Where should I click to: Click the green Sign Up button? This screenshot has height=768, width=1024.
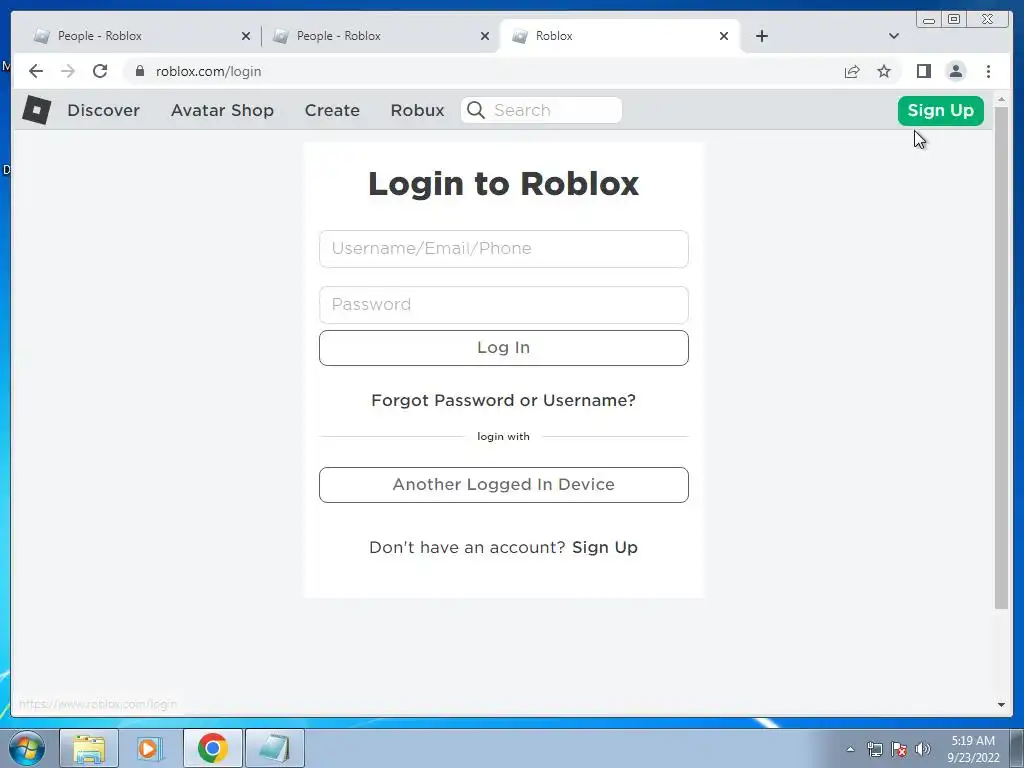point(940,110)
